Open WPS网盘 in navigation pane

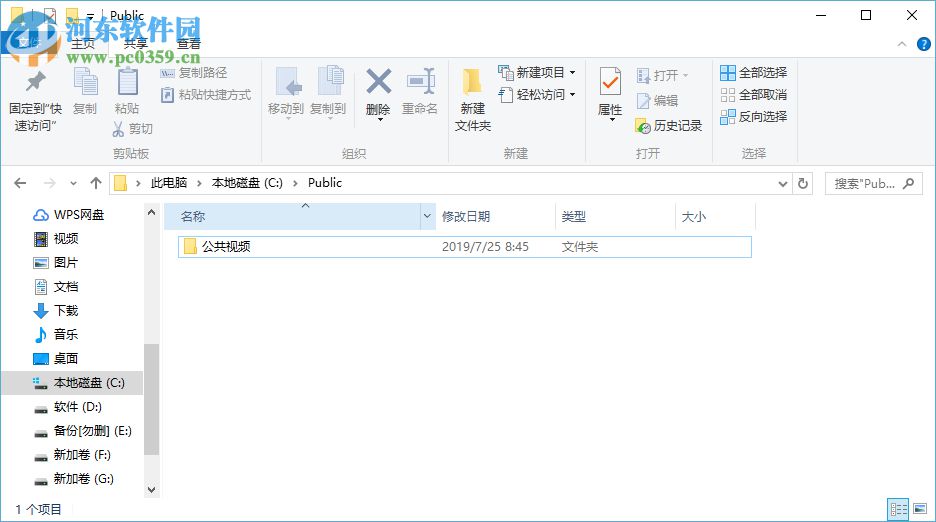68,215
